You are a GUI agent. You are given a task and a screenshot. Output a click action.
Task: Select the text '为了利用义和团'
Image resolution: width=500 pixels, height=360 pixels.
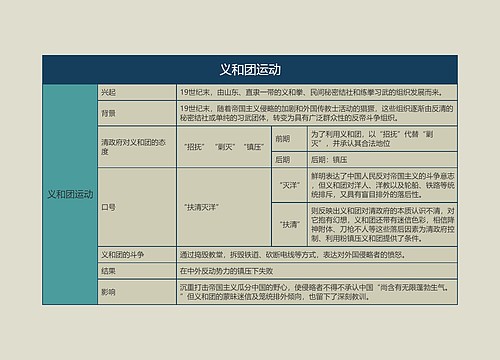pyautogui.click(x=372, y=139)
